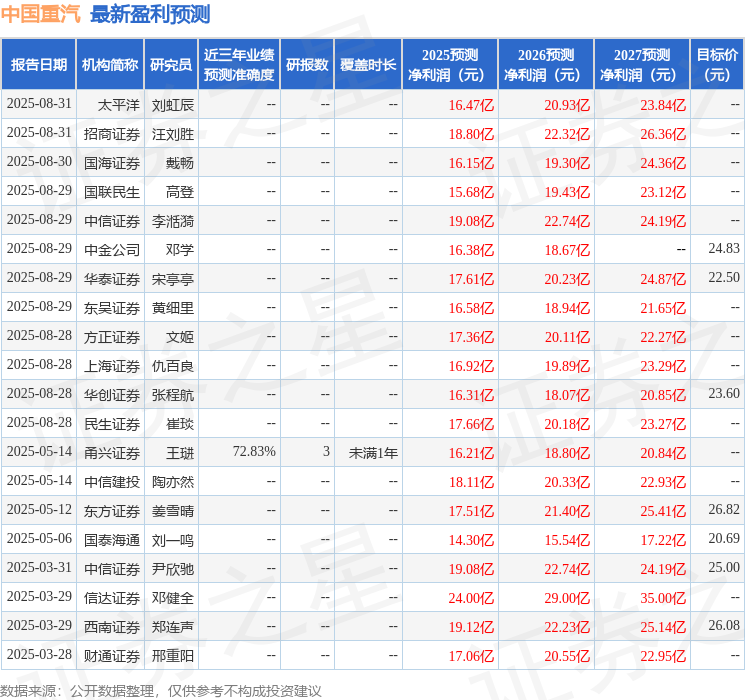
Task: Select the 2027预测净利润 column header
Action: click(x=642, y=65)
